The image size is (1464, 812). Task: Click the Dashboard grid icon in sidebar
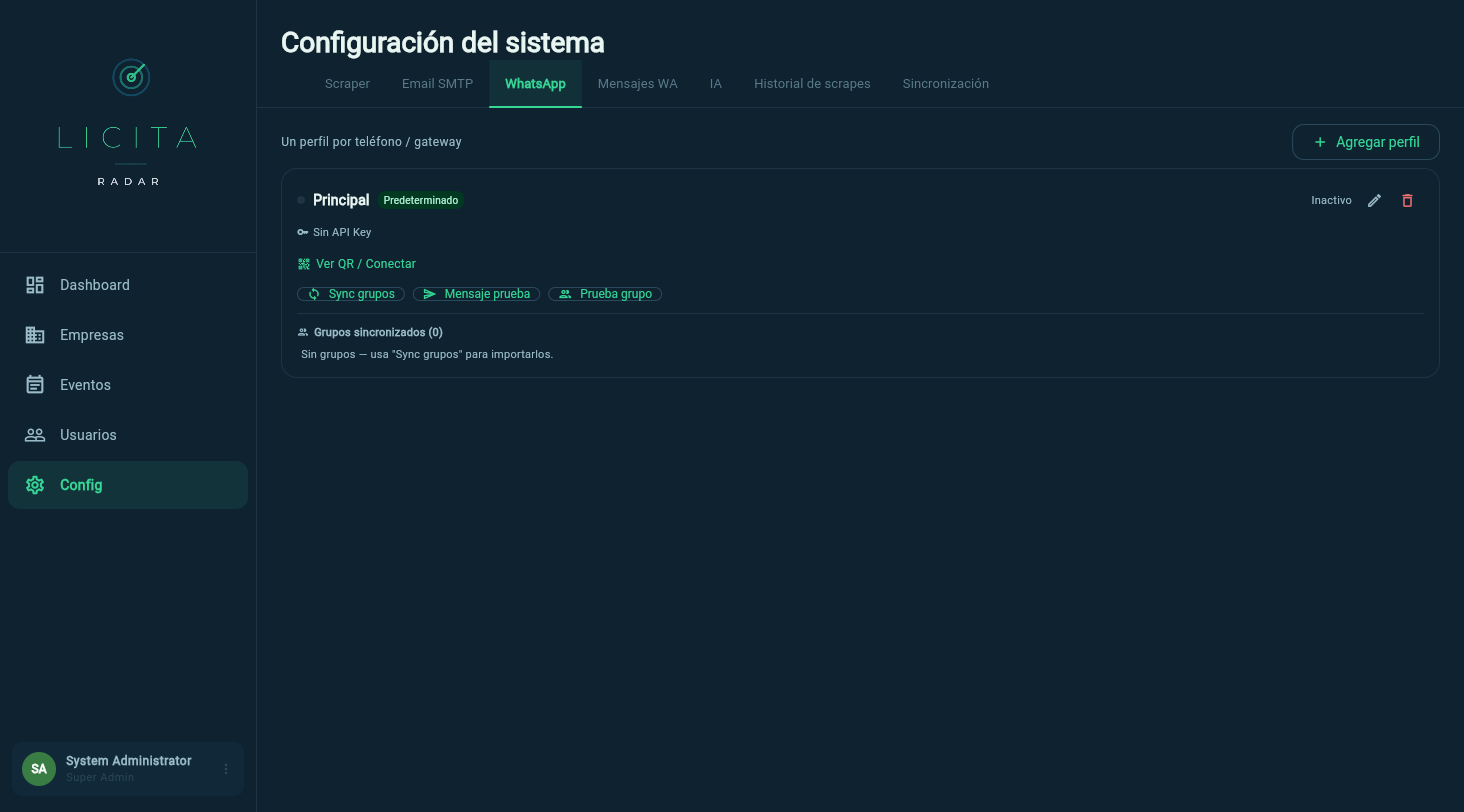pos(35,285)
